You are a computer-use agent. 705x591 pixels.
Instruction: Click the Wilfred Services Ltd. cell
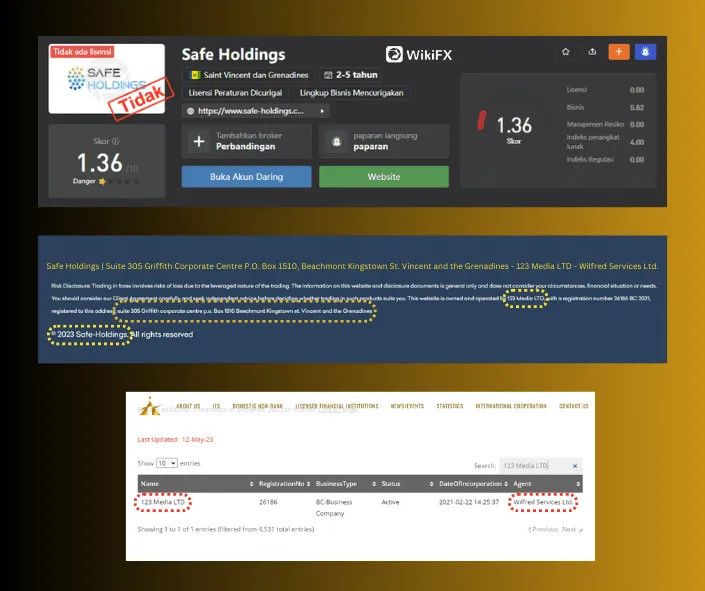[x=543, y=502]
